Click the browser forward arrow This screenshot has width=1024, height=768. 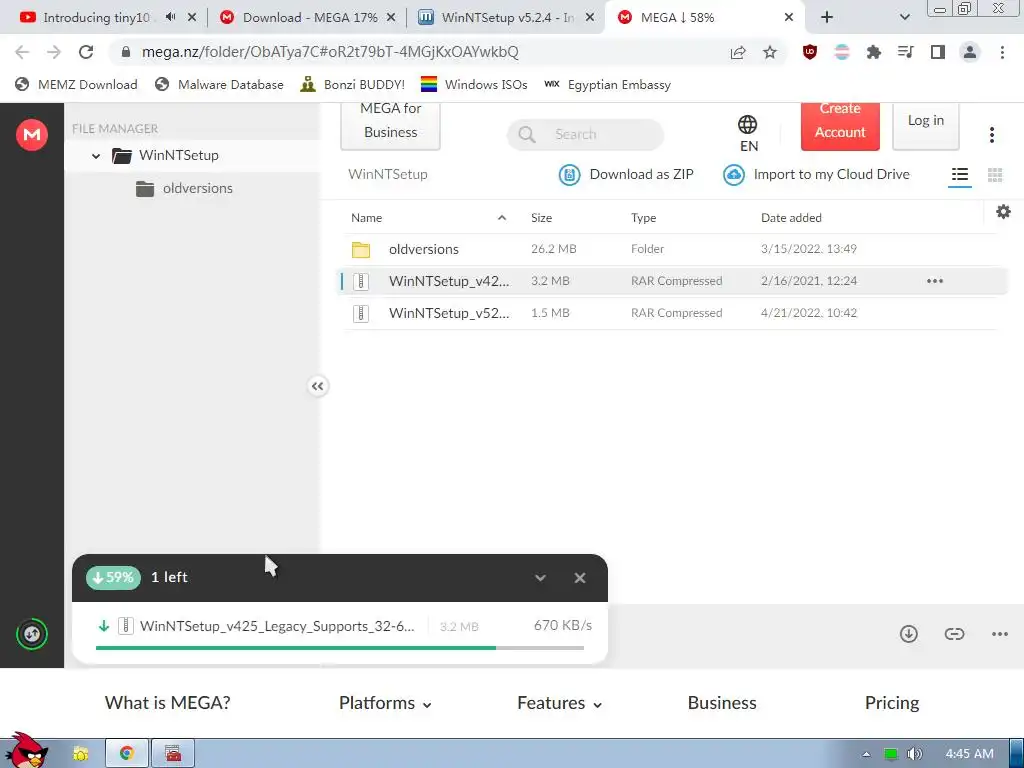point(54,52)
